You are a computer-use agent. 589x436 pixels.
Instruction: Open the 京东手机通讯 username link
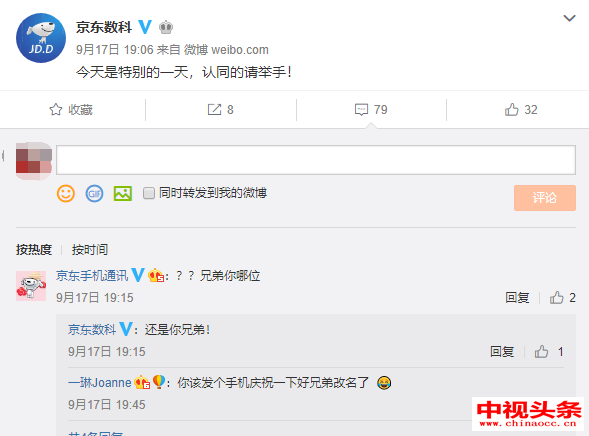(x=92, y=276)
